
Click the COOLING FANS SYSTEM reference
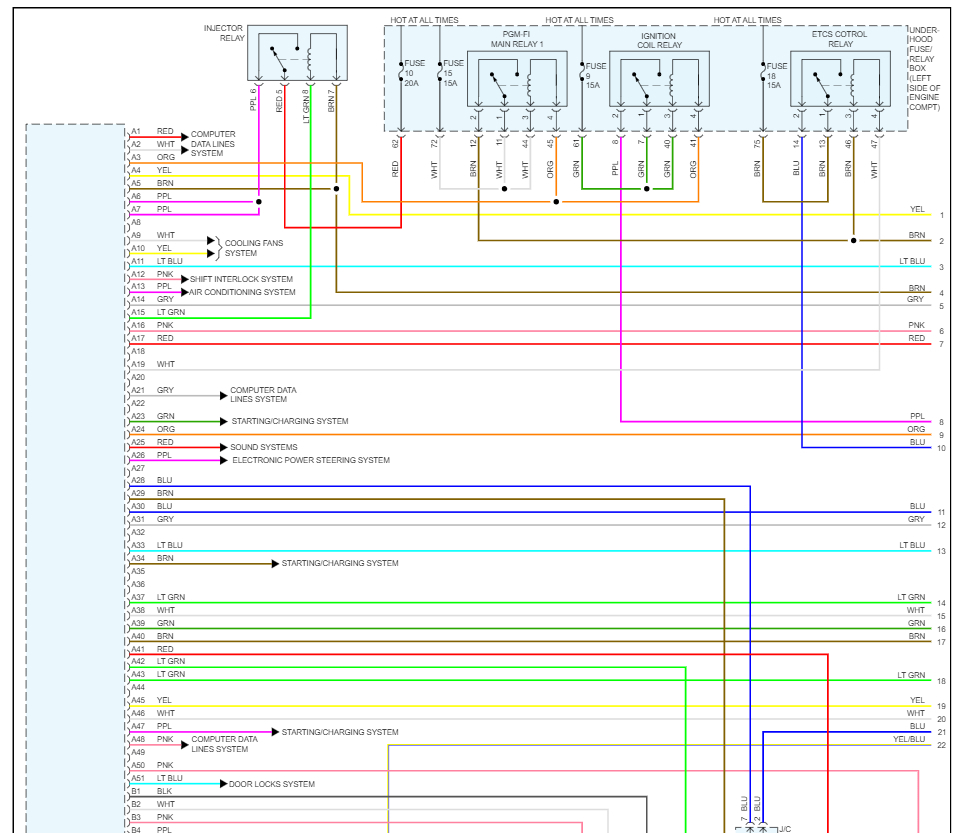(254, 248)
